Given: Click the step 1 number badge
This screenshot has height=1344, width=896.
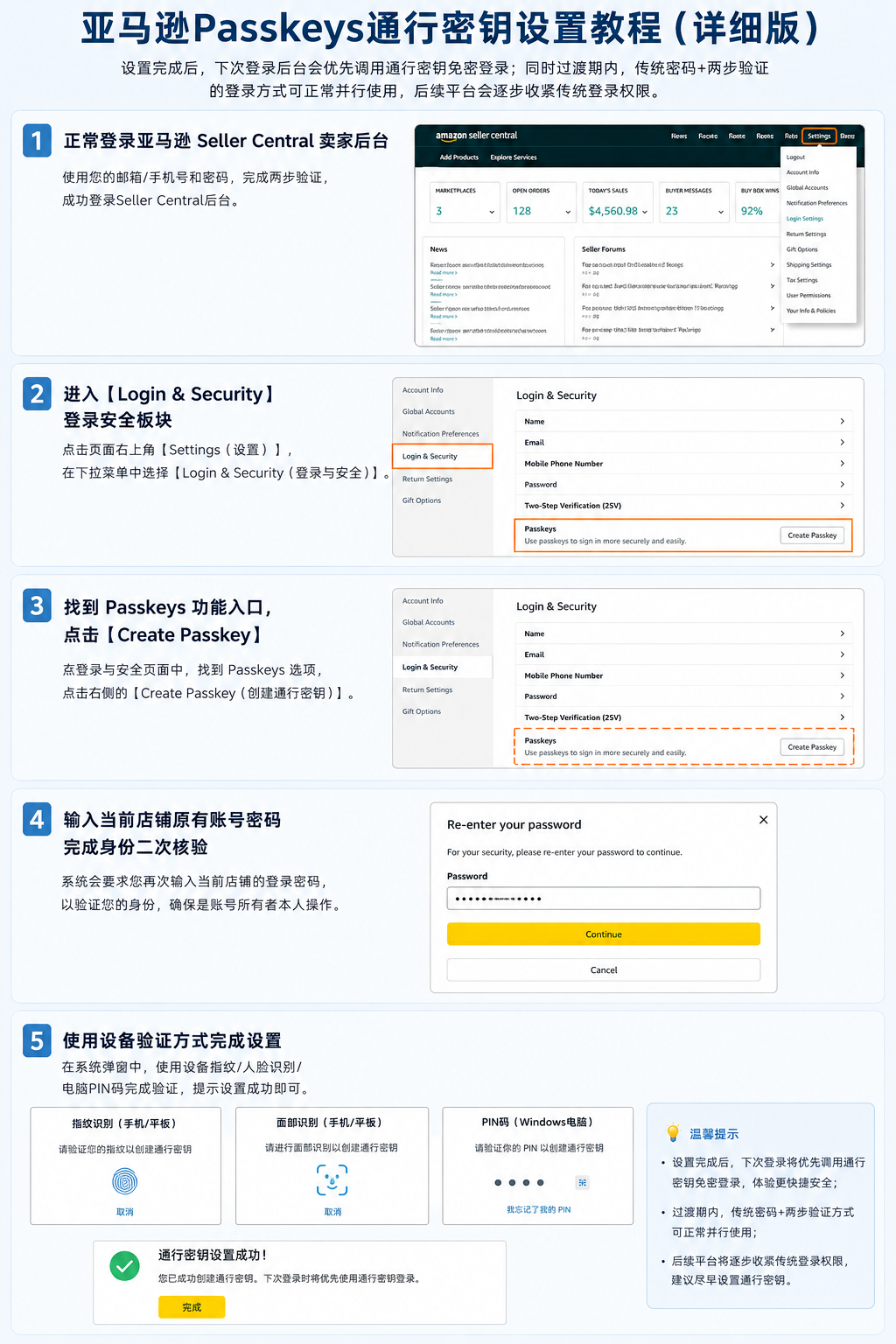Looking at the screenshot, I should (x=37, y=141).
